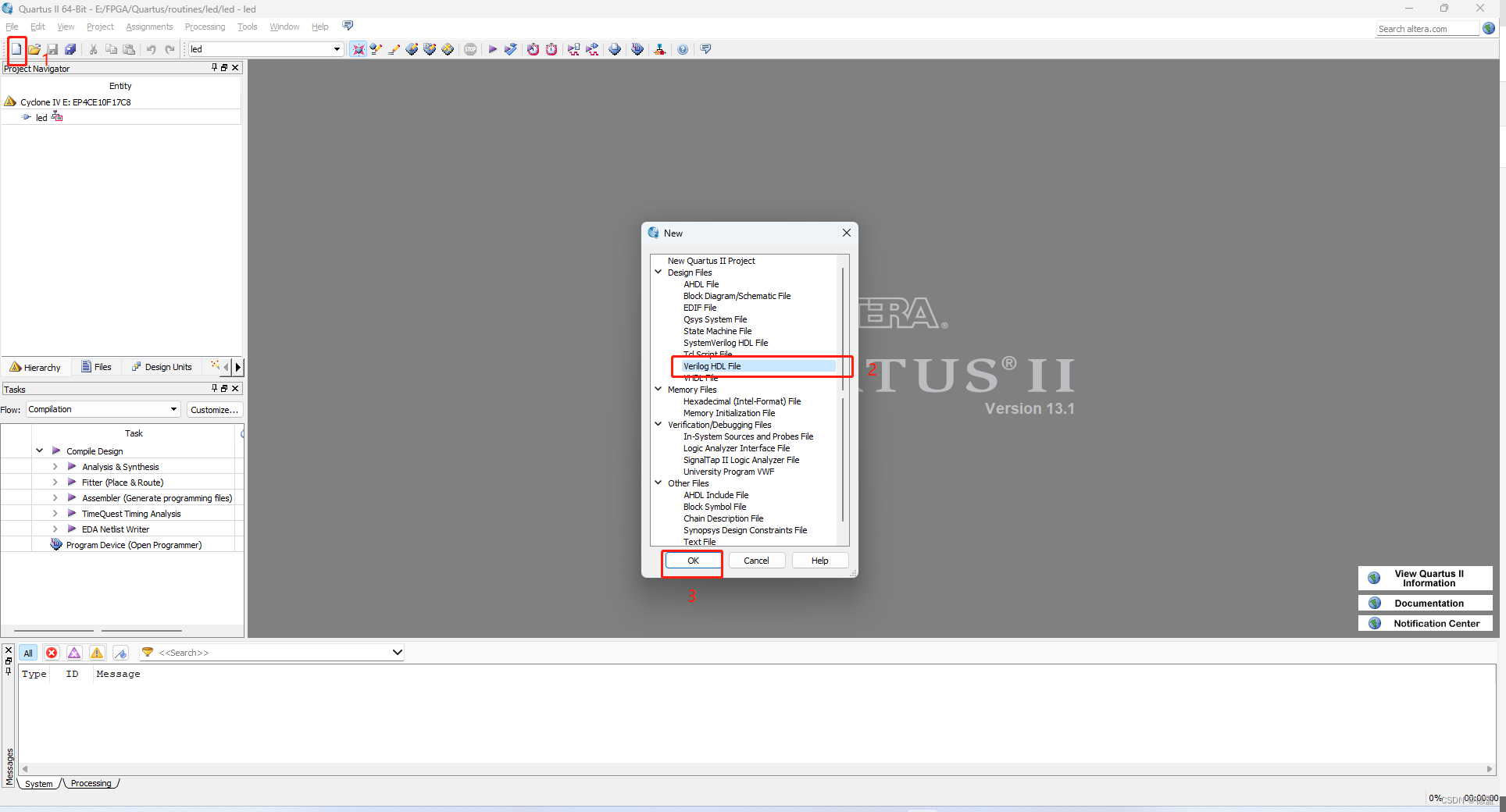Image resolution: width=1506 pixels, height=812 pixels.
Task: Open the File menu
Action: [12, 27]
